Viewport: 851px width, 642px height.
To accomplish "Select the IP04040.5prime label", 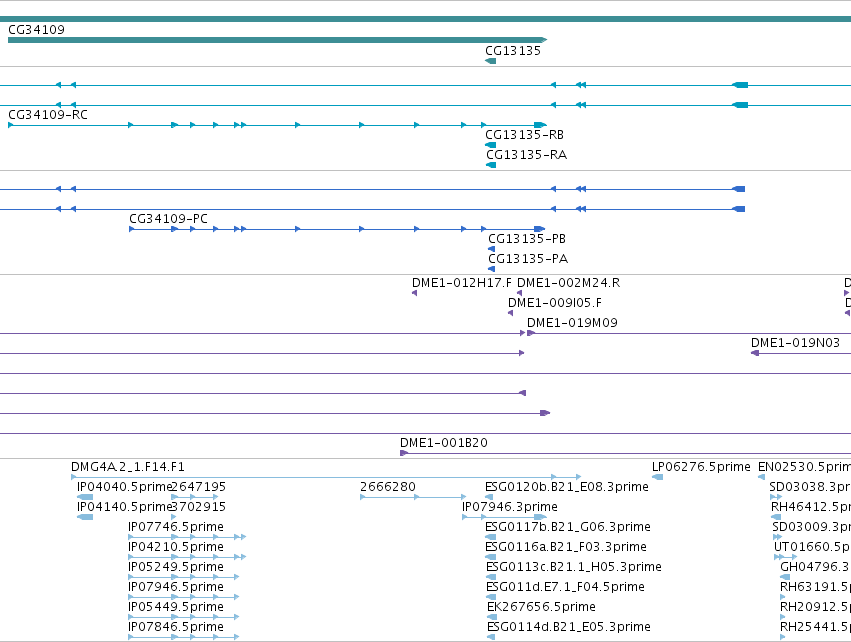I will (x=124, y=487).
